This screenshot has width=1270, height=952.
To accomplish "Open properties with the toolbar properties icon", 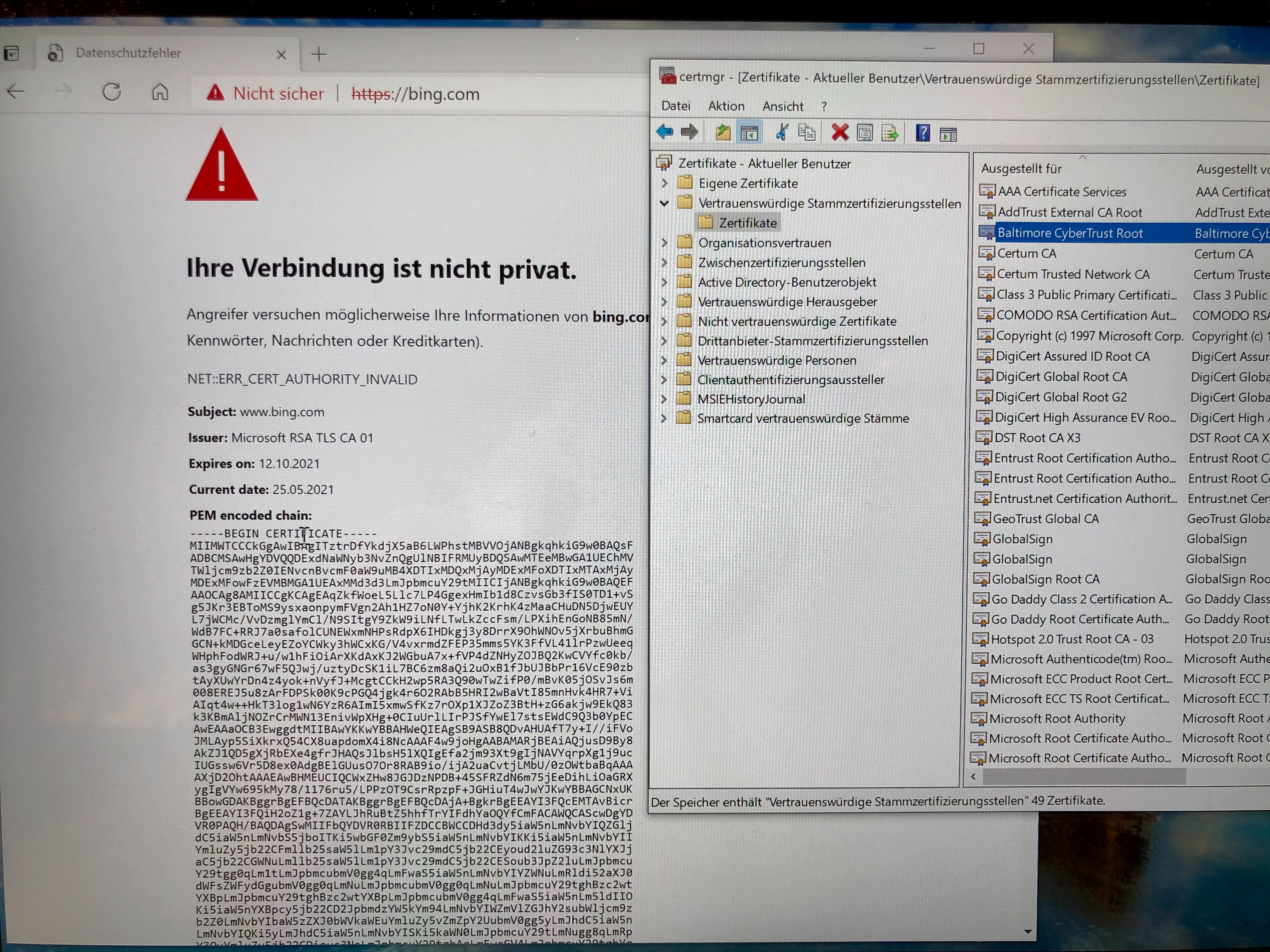I will click(865, 134).
